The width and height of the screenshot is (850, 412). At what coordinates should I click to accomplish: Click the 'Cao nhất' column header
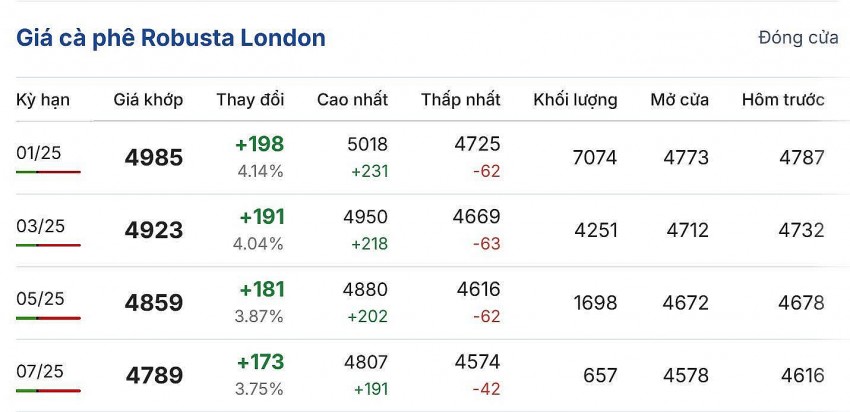point(352,100)
